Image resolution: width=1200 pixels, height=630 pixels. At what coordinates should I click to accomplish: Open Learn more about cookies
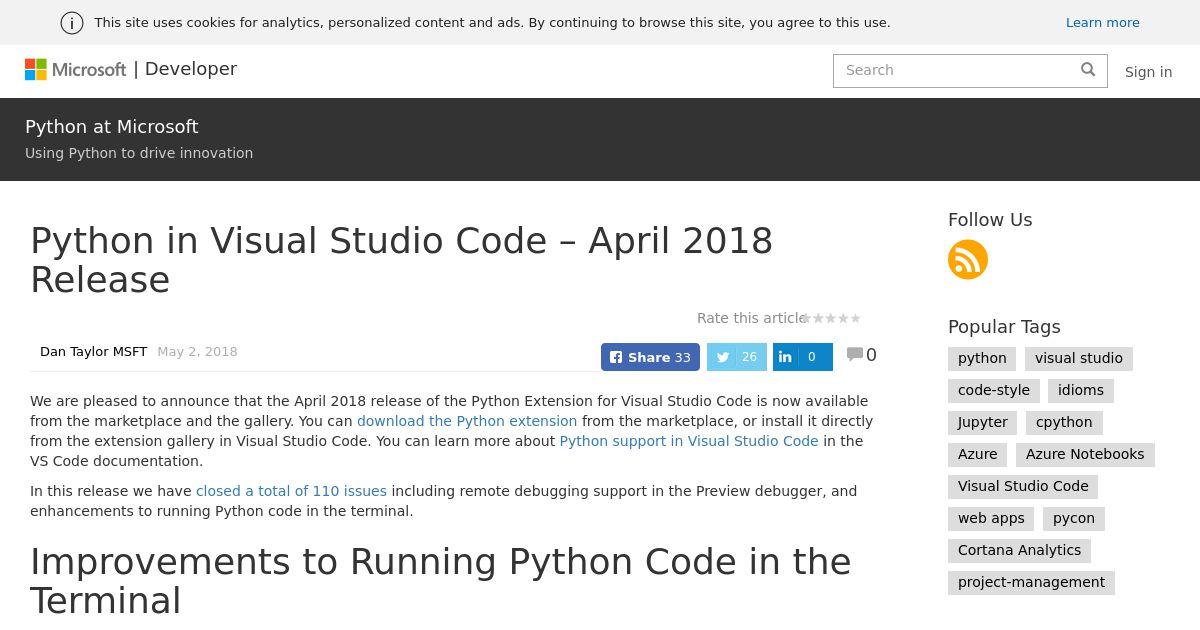tap(1102, 22)
